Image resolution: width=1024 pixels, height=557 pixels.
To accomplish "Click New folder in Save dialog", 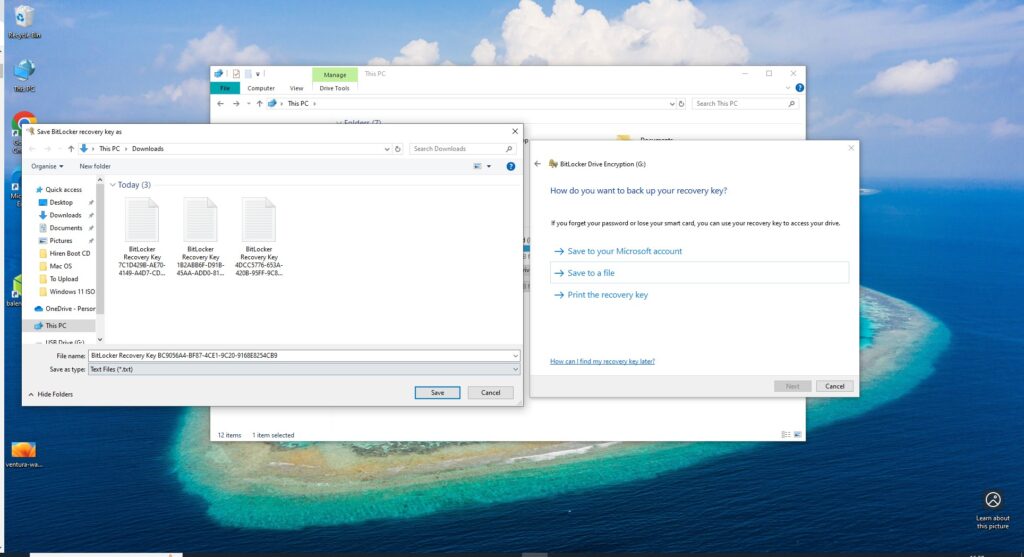I will click(95, 167).
